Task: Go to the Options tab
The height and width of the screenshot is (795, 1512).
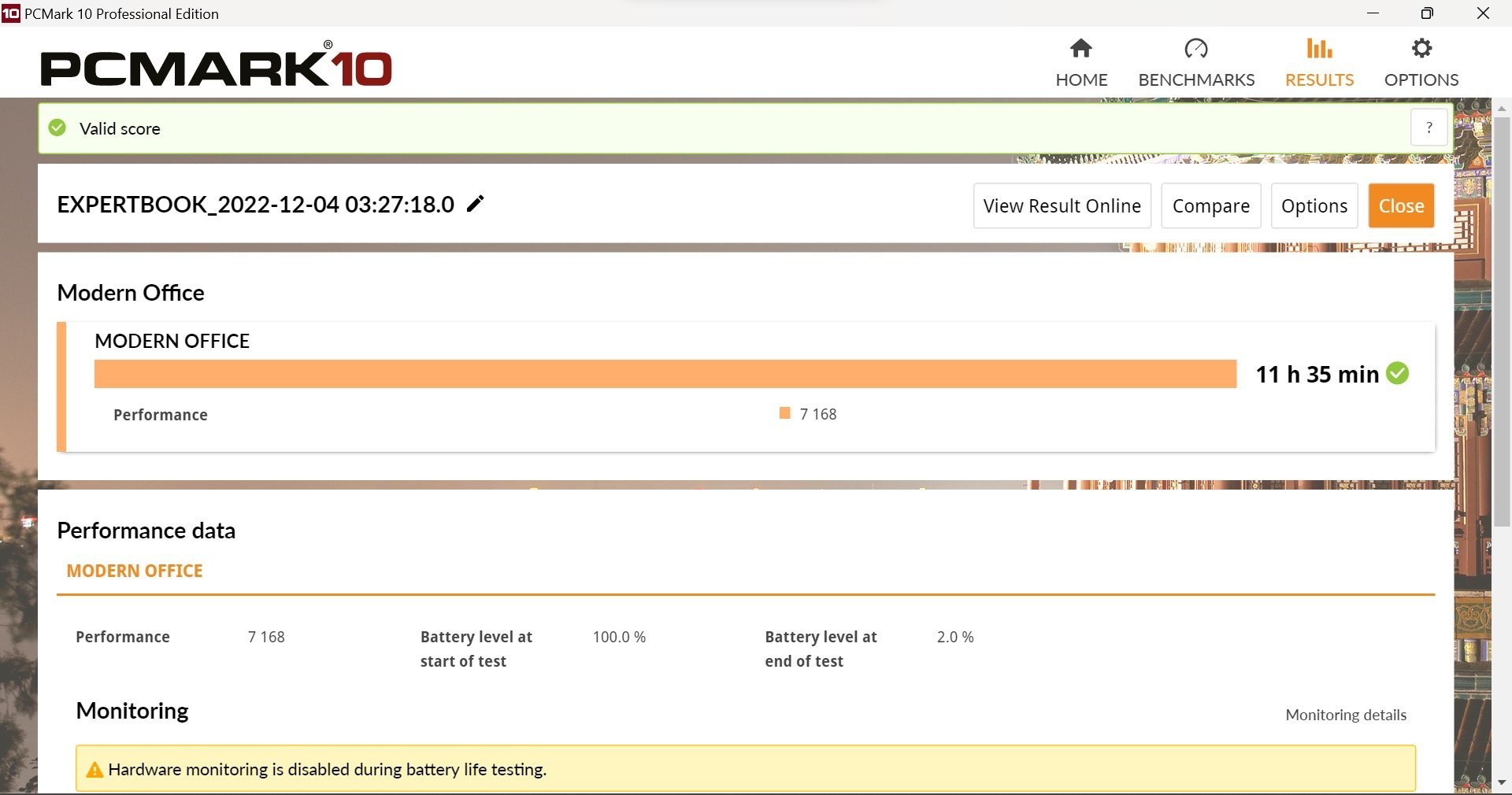Action: (1421, 63)
